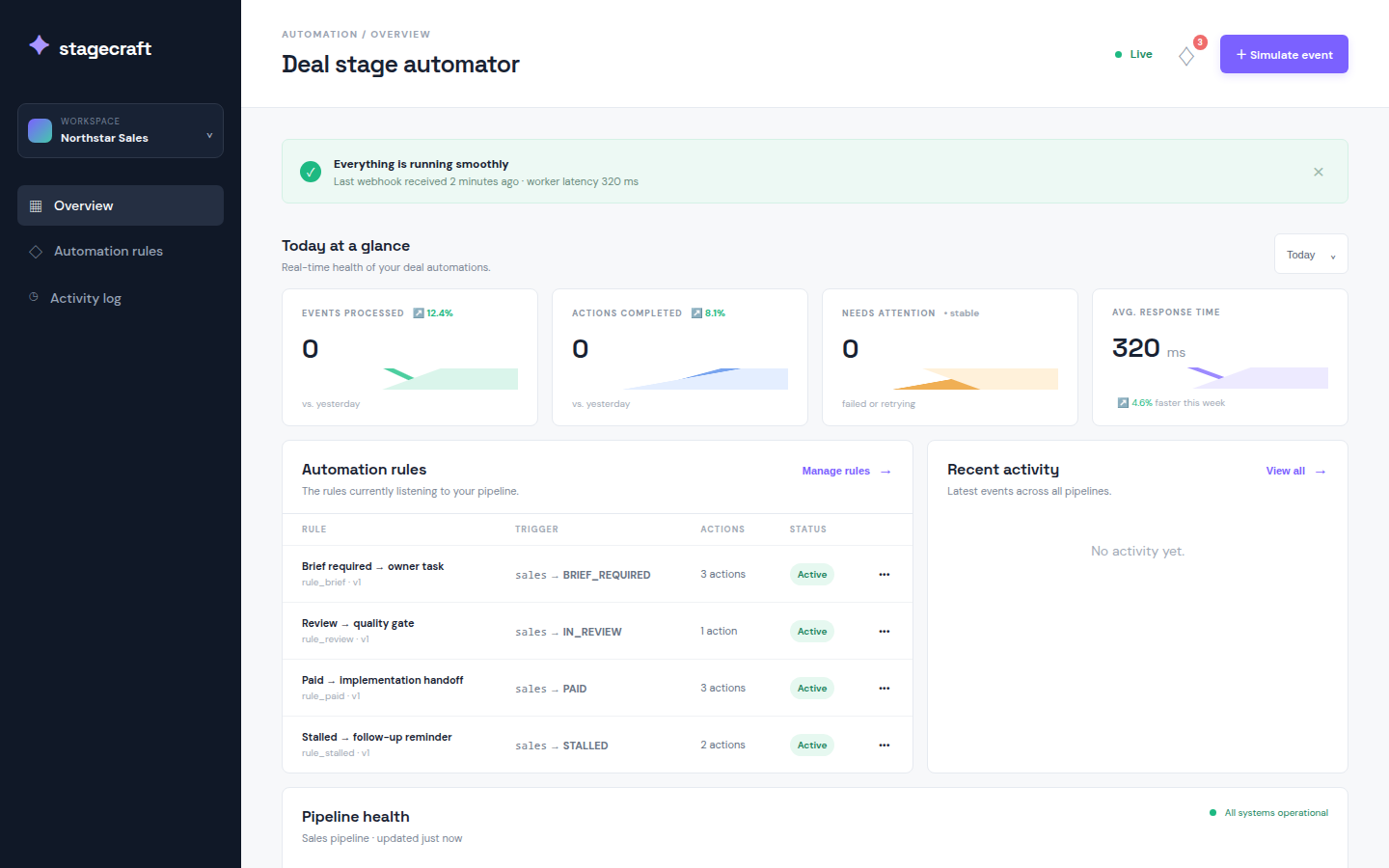1389x868 pixels.
Task: Click the AUTOMATION / OVERVIEW breadcrumb
Action: [356, 34]
